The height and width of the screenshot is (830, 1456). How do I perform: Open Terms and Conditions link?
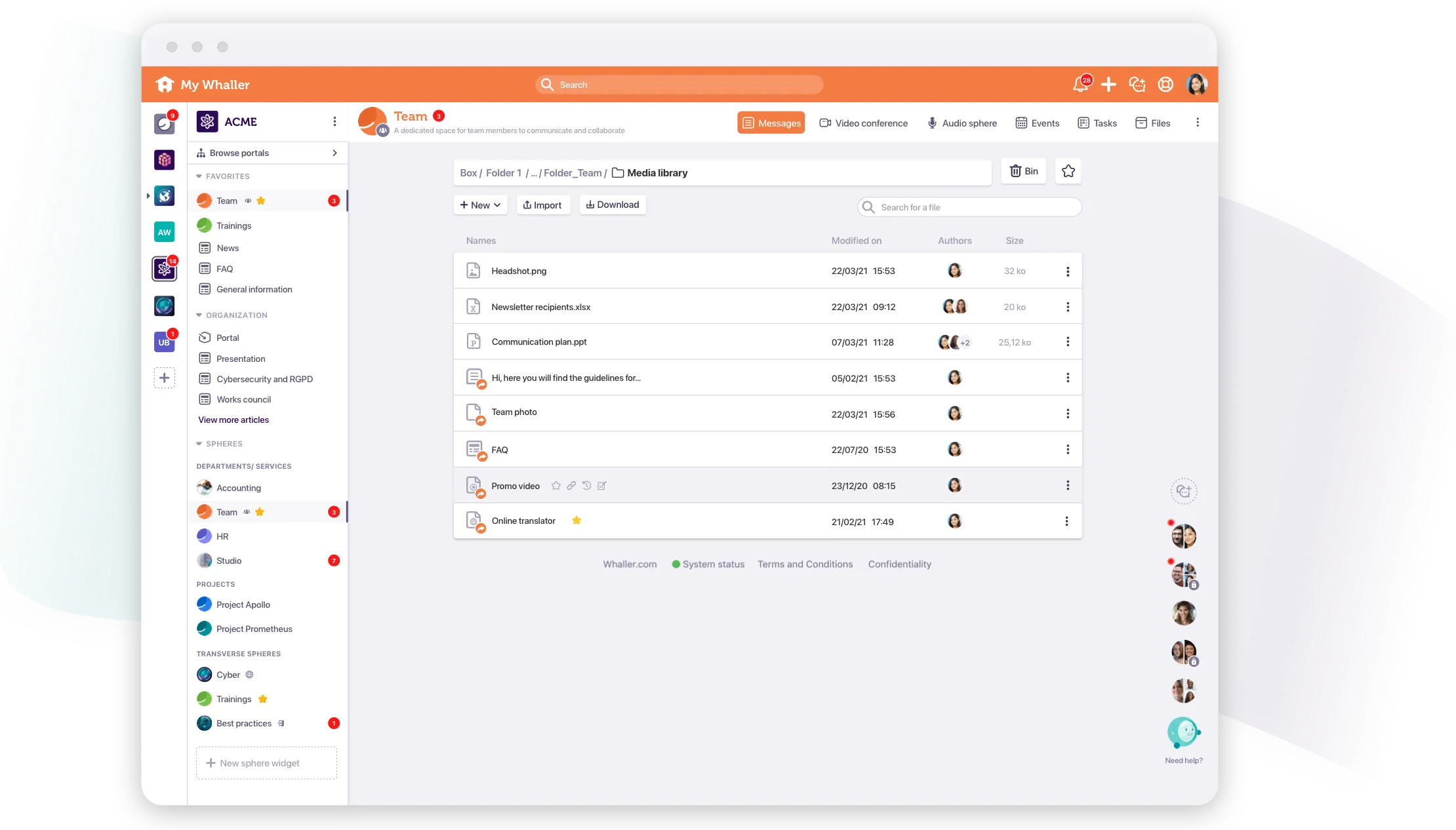click(x=805, y=564)
